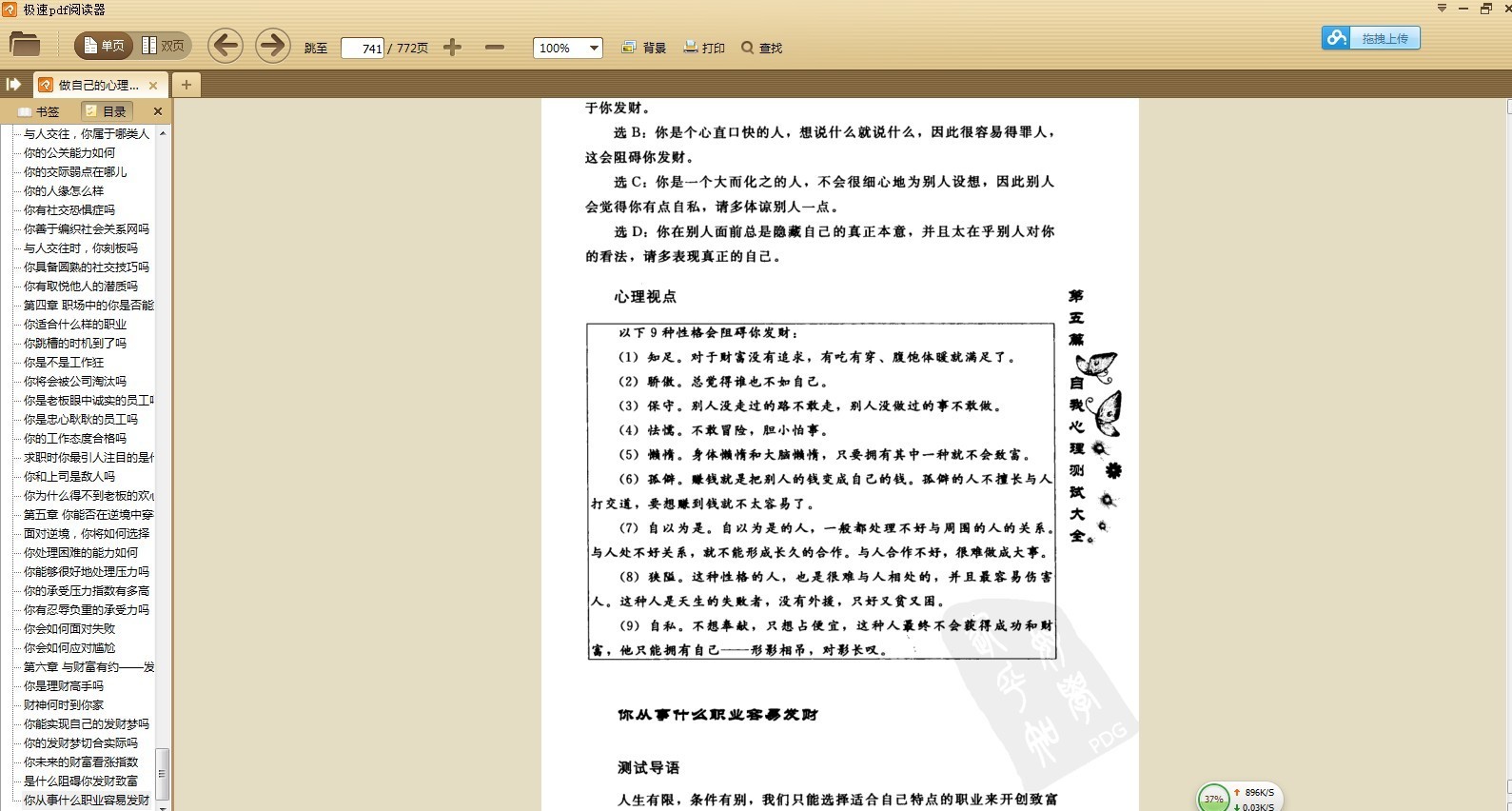Switch to 双页 double page view
Viewport: 1512px width, 811px height.
click(x=164, y=46)
